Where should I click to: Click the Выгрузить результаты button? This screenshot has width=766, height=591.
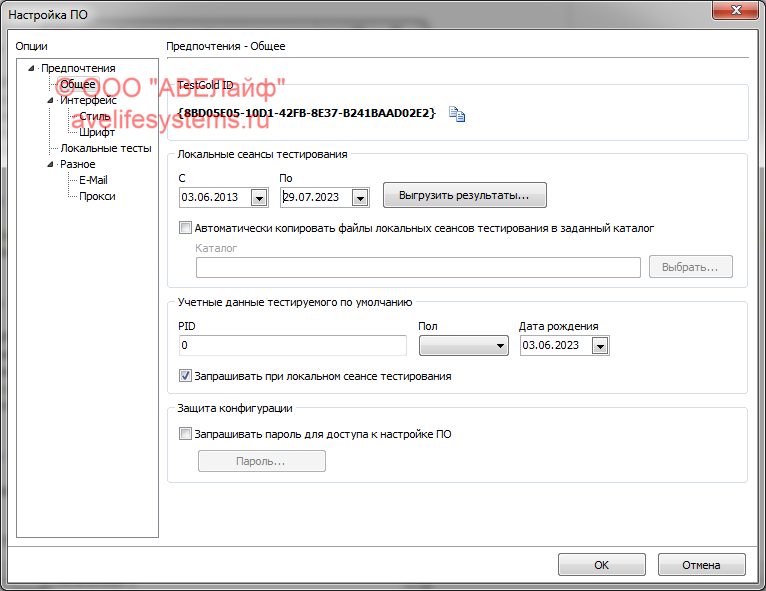[x=465, y=194]
